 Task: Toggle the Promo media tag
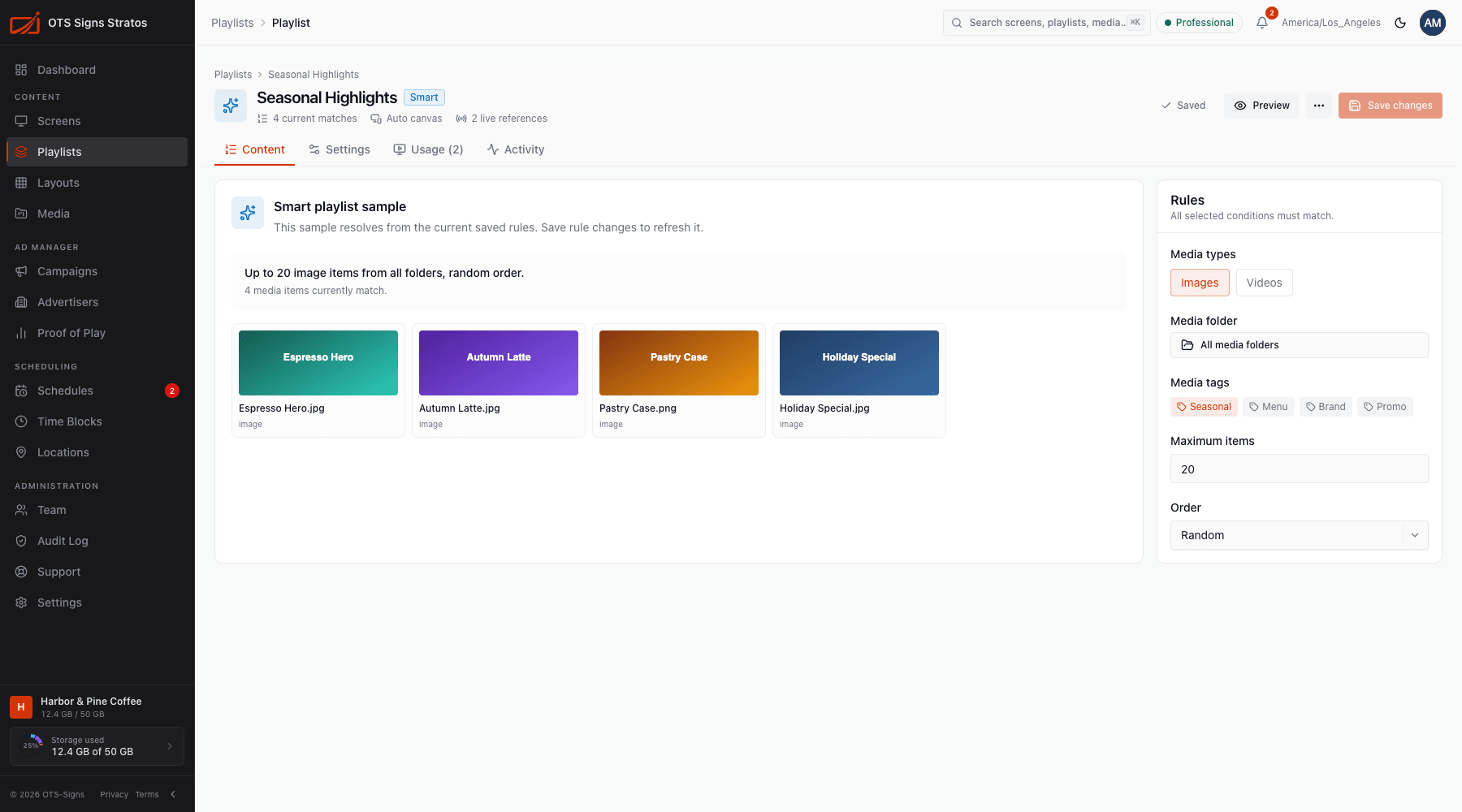tap(1385, 407)
